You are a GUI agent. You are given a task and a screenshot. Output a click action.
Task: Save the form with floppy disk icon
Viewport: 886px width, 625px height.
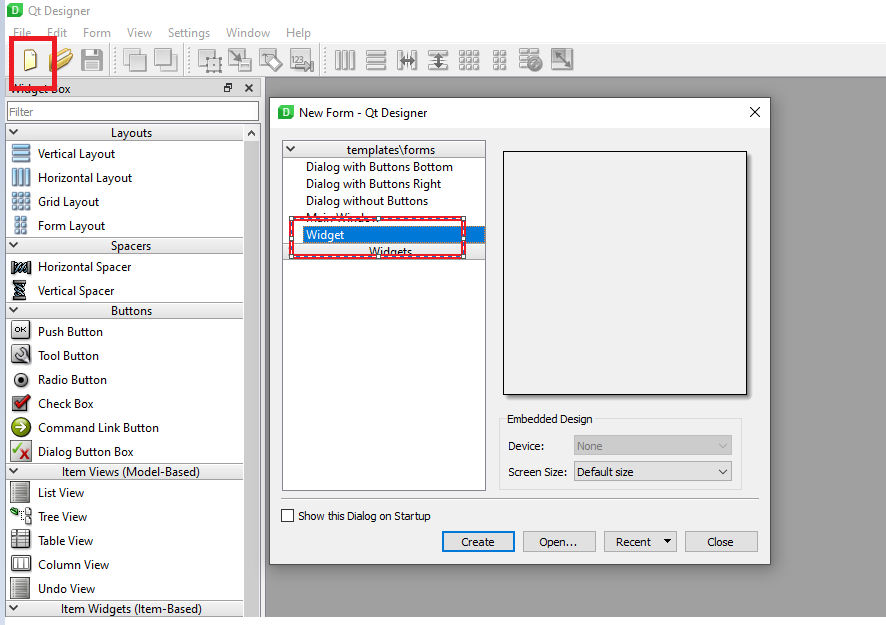(92, 60)
